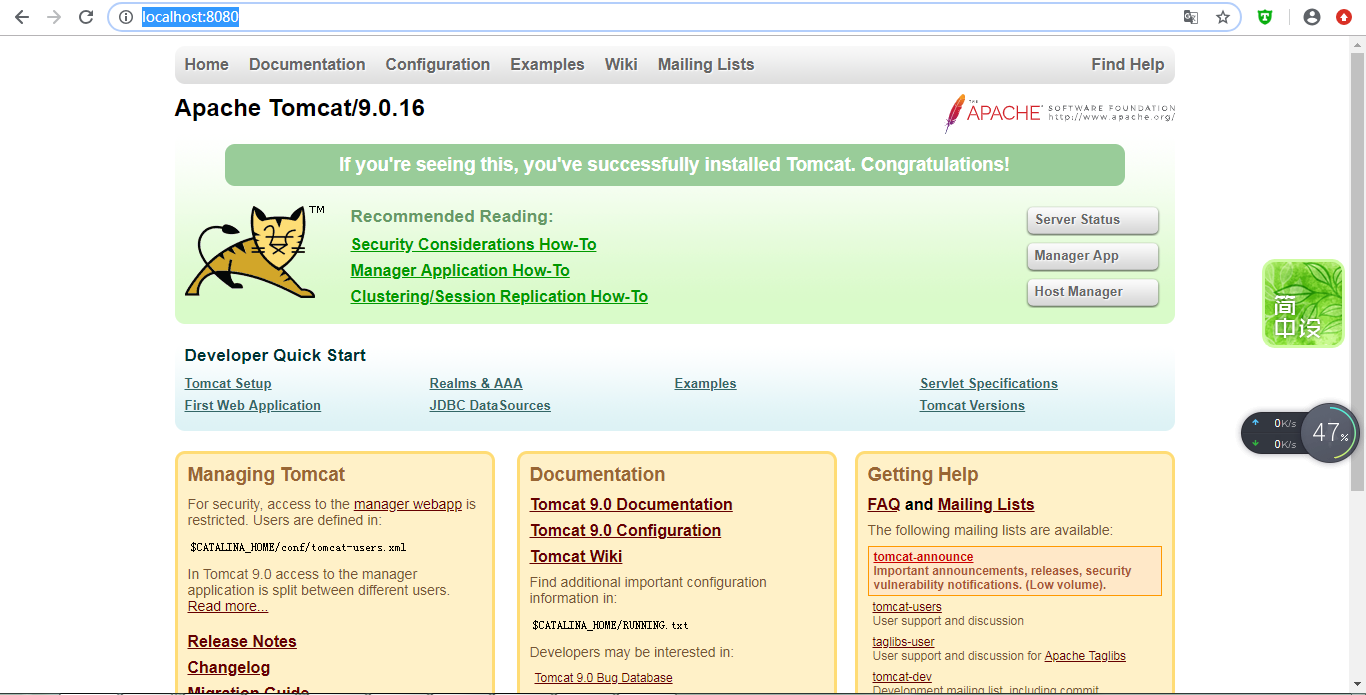Open the Tomcat Setup link
1366x695 pixels.
pos(228,383)
